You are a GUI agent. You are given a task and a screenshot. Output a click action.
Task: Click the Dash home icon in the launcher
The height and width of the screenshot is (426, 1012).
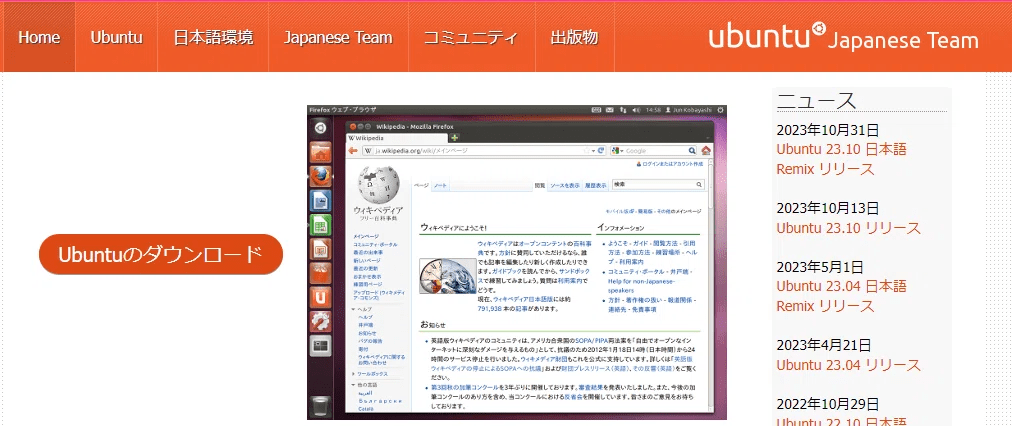tap(319, 128)
